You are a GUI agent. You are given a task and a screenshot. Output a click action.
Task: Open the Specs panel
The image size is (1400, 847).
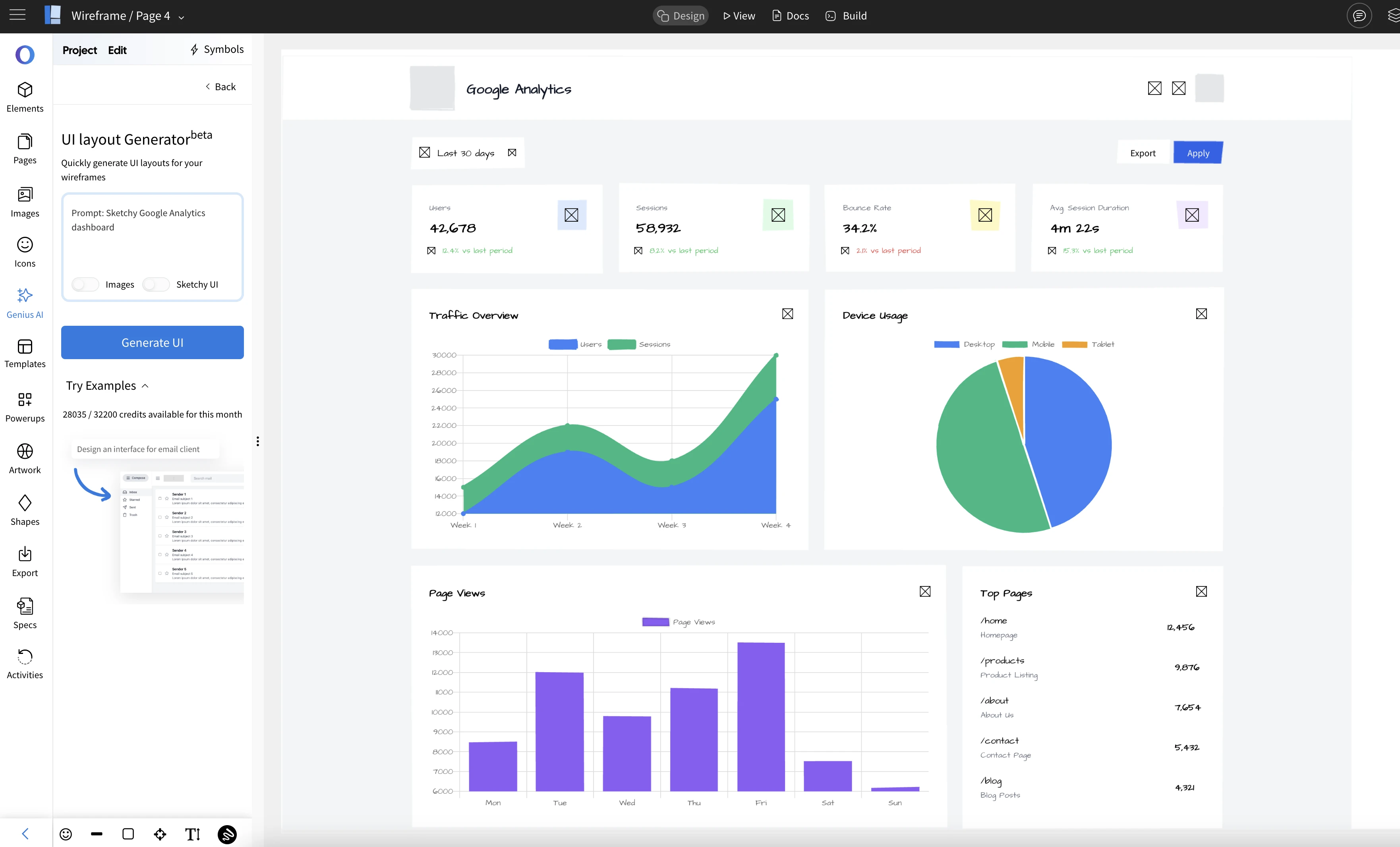[x=24, y=613]
